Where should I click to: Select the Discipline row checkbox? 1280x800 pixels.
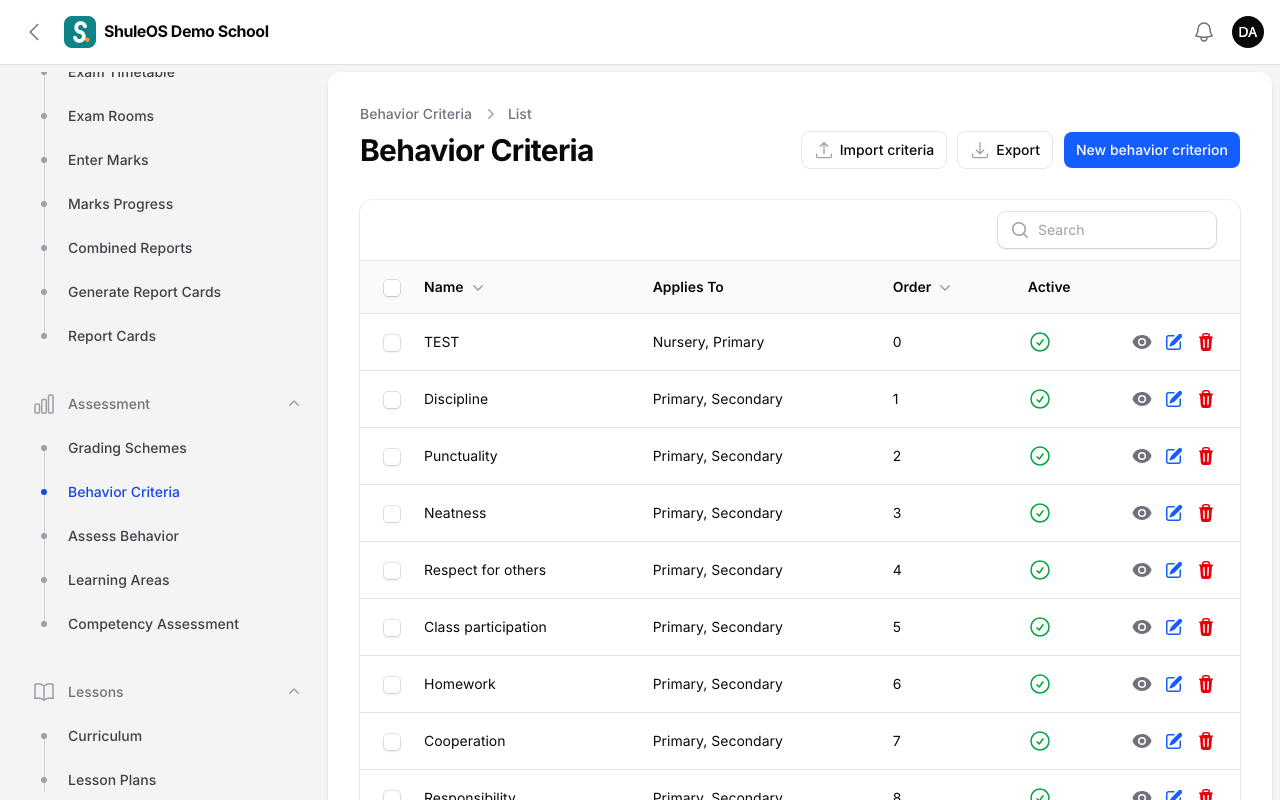pos(392,400)
